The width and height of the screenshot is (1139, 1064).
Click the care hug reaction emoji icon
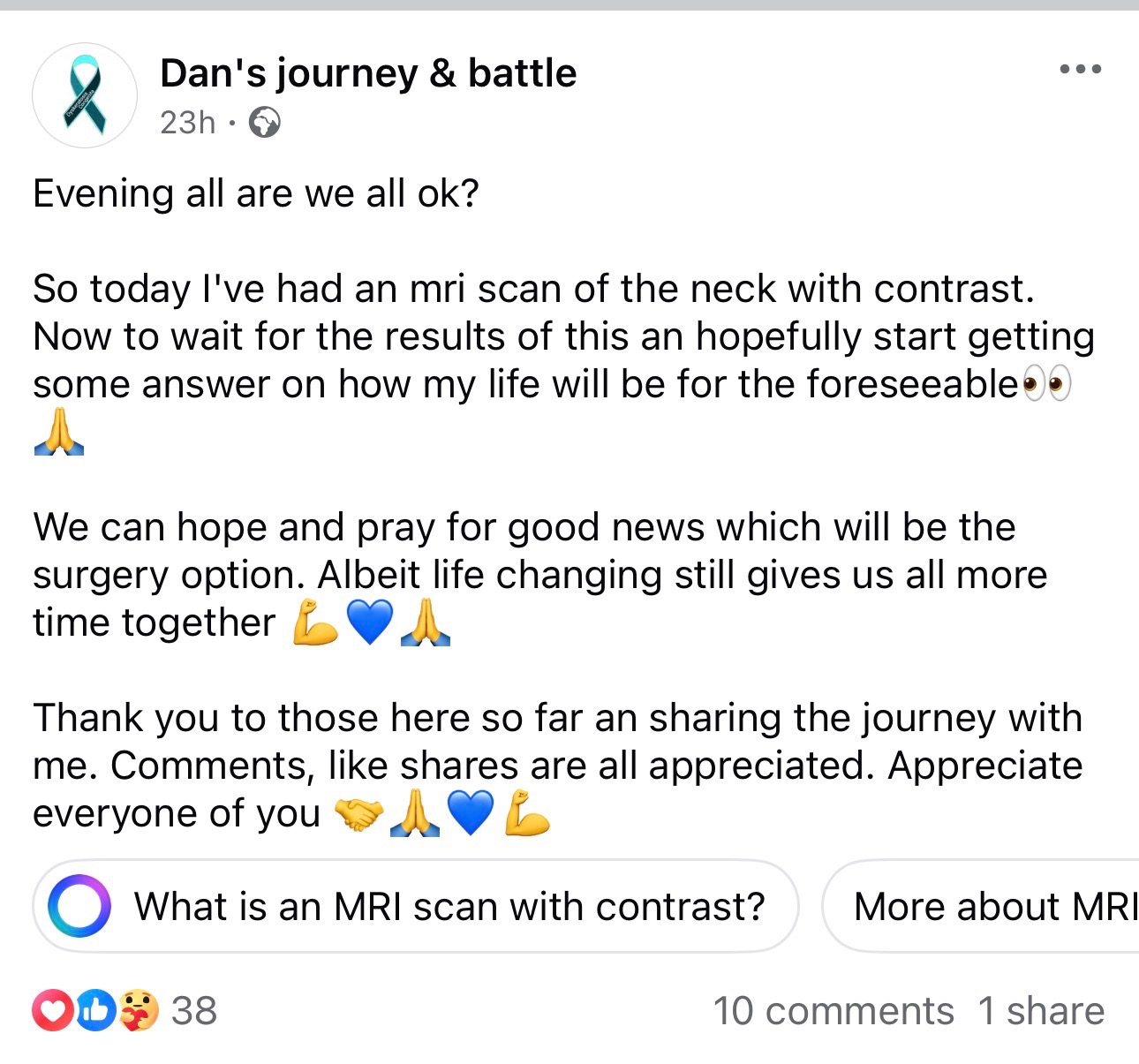click(138, 1011)
